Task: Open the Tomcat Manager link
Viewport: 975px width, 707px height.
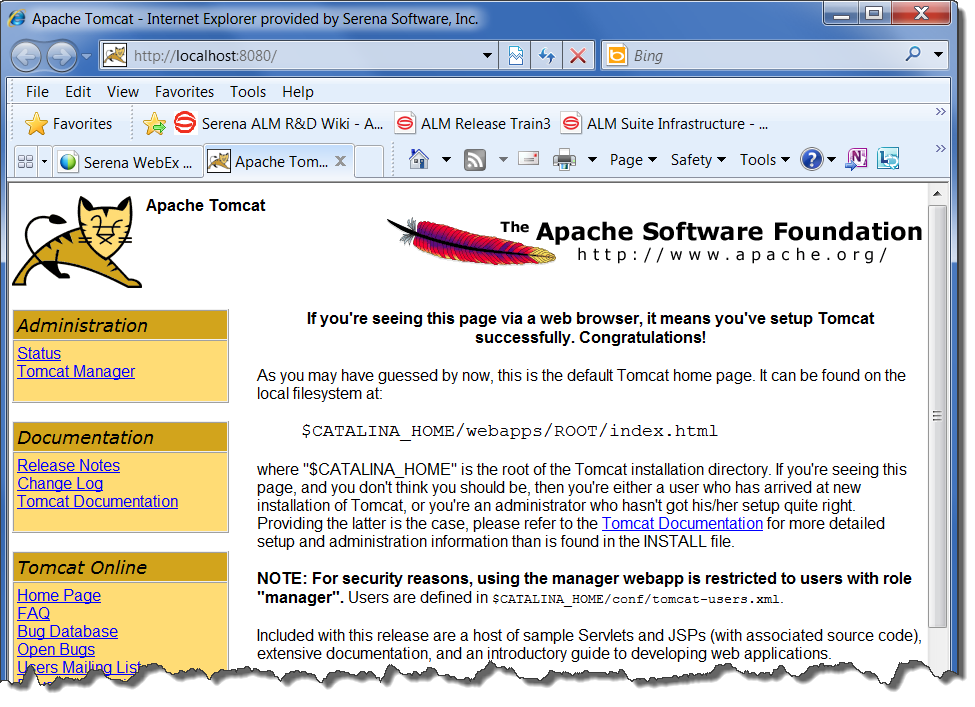Action: tap(76, 371)
